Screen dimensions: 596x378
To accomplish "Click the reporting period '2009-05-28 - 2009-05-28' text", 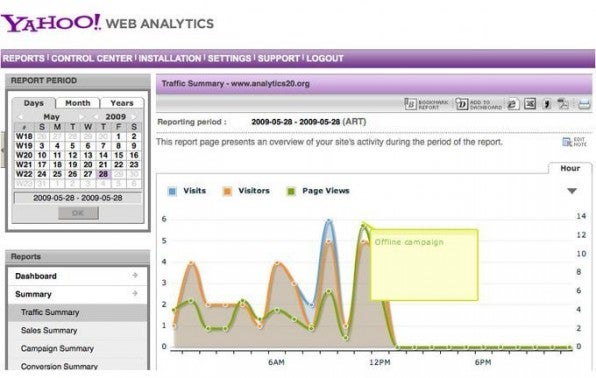I will click(x=296, y=122).
